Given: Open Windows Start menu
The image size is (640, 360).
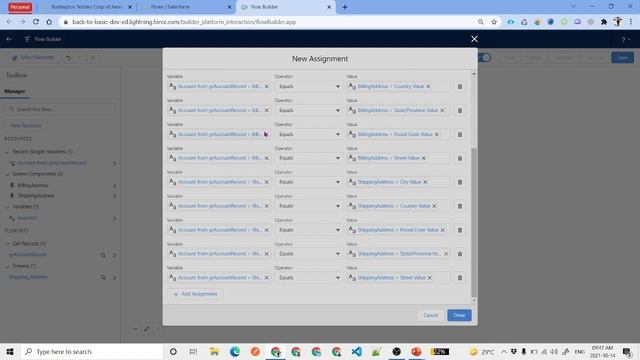Looking at the screenshot, I should point(10,351).
